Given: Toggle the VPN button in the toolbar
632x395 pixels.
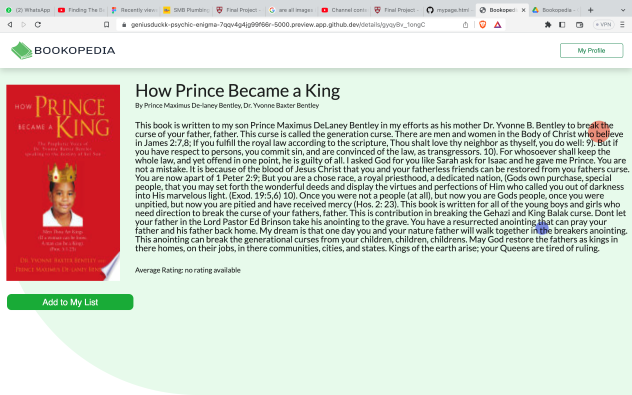Looking at the screenshot, I should pyautogui.click(x=603, y=25).
